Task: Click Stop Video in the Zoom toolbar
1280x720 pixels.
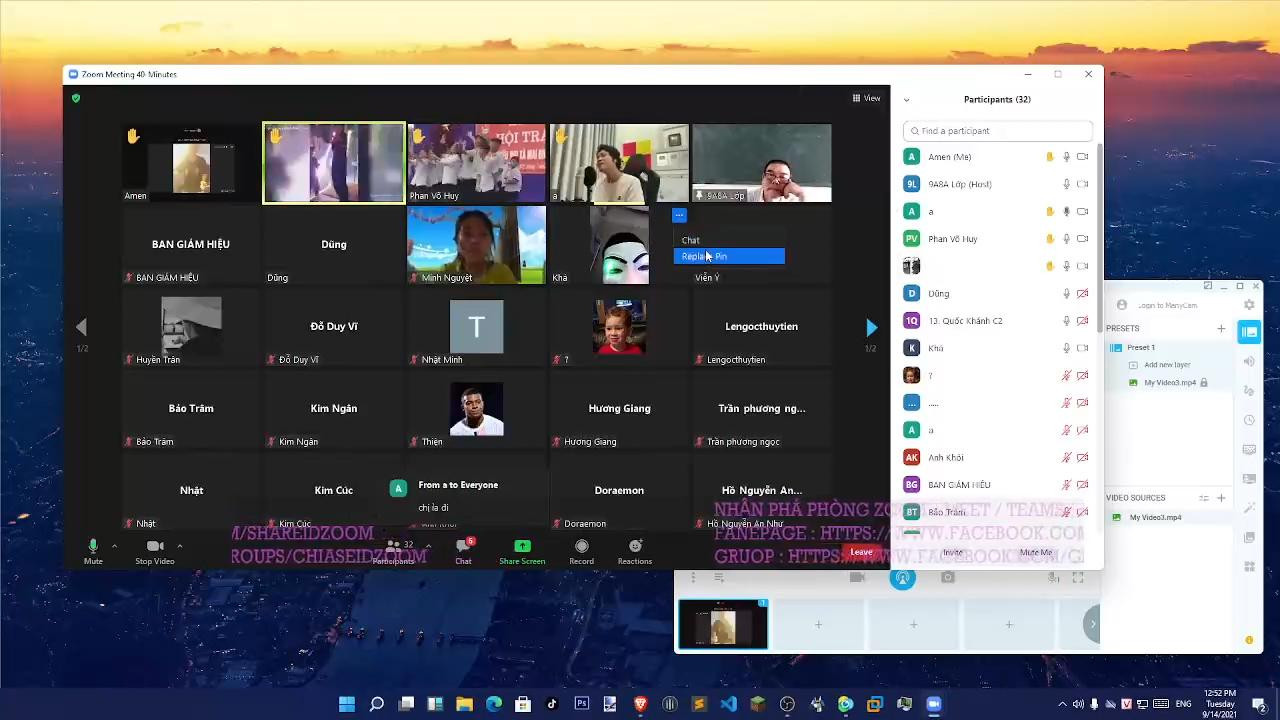Action: (x=154, y=547)
